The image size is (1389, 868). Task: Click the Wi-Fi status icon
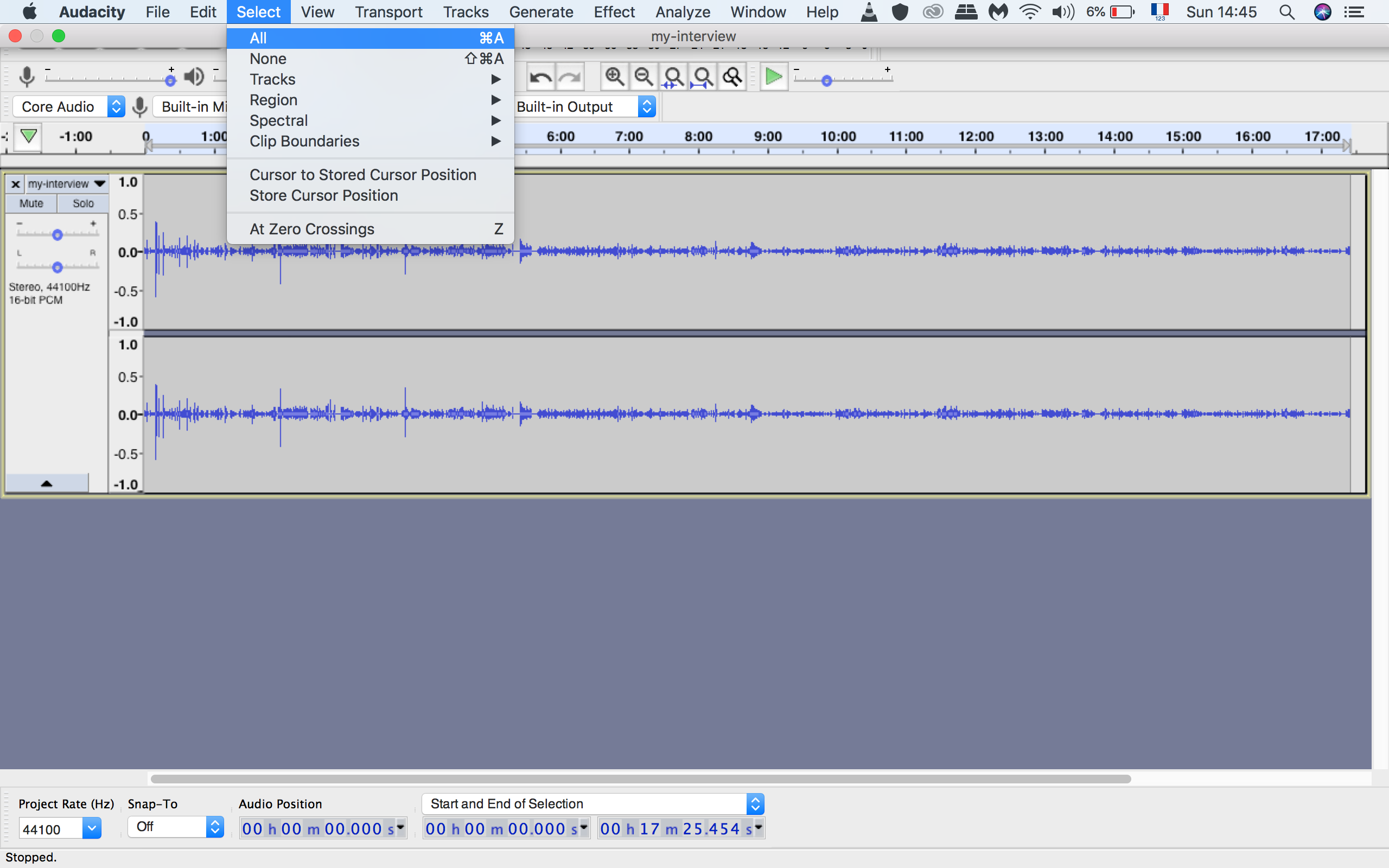point(1030,12)
